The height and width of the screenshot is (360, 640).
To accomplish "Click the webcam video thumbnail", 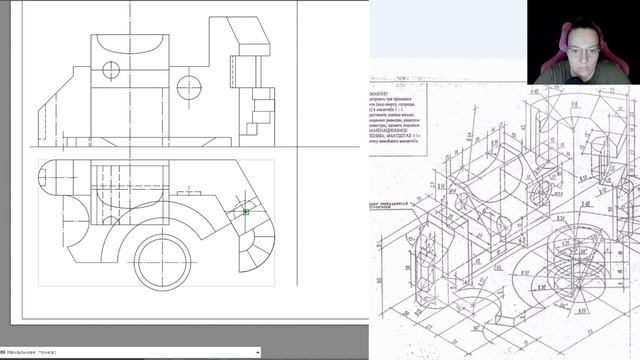I will pos(584,42).
